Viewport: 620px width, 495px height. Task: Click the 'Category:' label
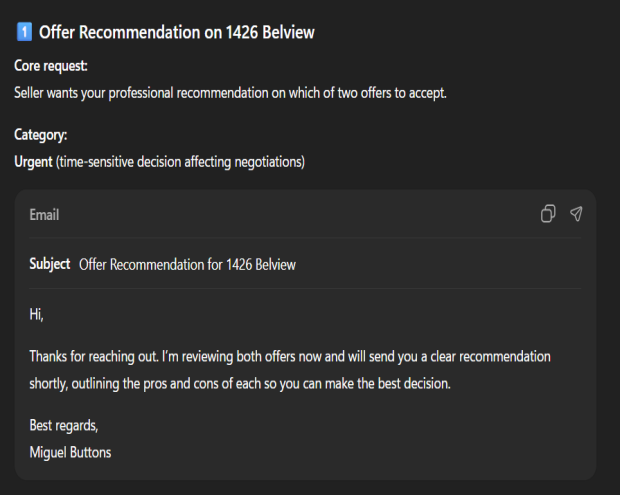tap(41, 135)
